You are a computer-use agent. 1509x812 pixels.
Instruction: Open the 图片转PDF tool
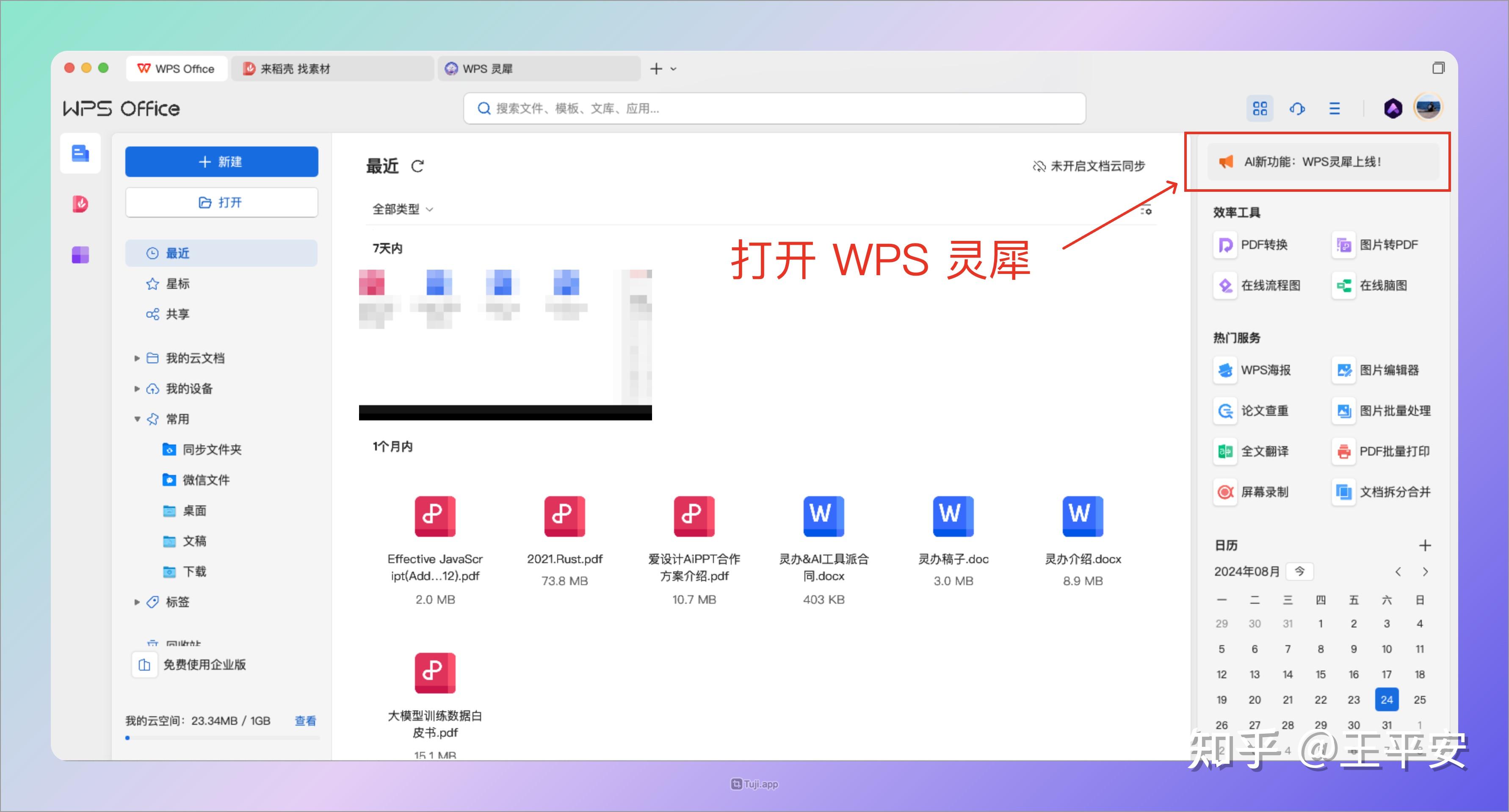tap(1371, 245)
